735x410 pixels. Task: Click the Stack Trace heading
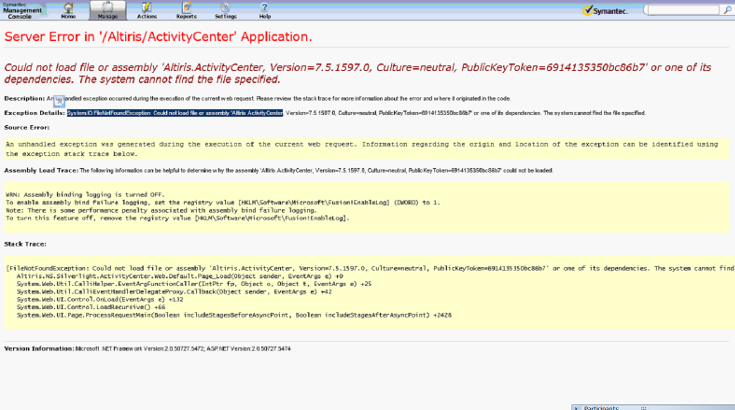(x=26, y=243)
